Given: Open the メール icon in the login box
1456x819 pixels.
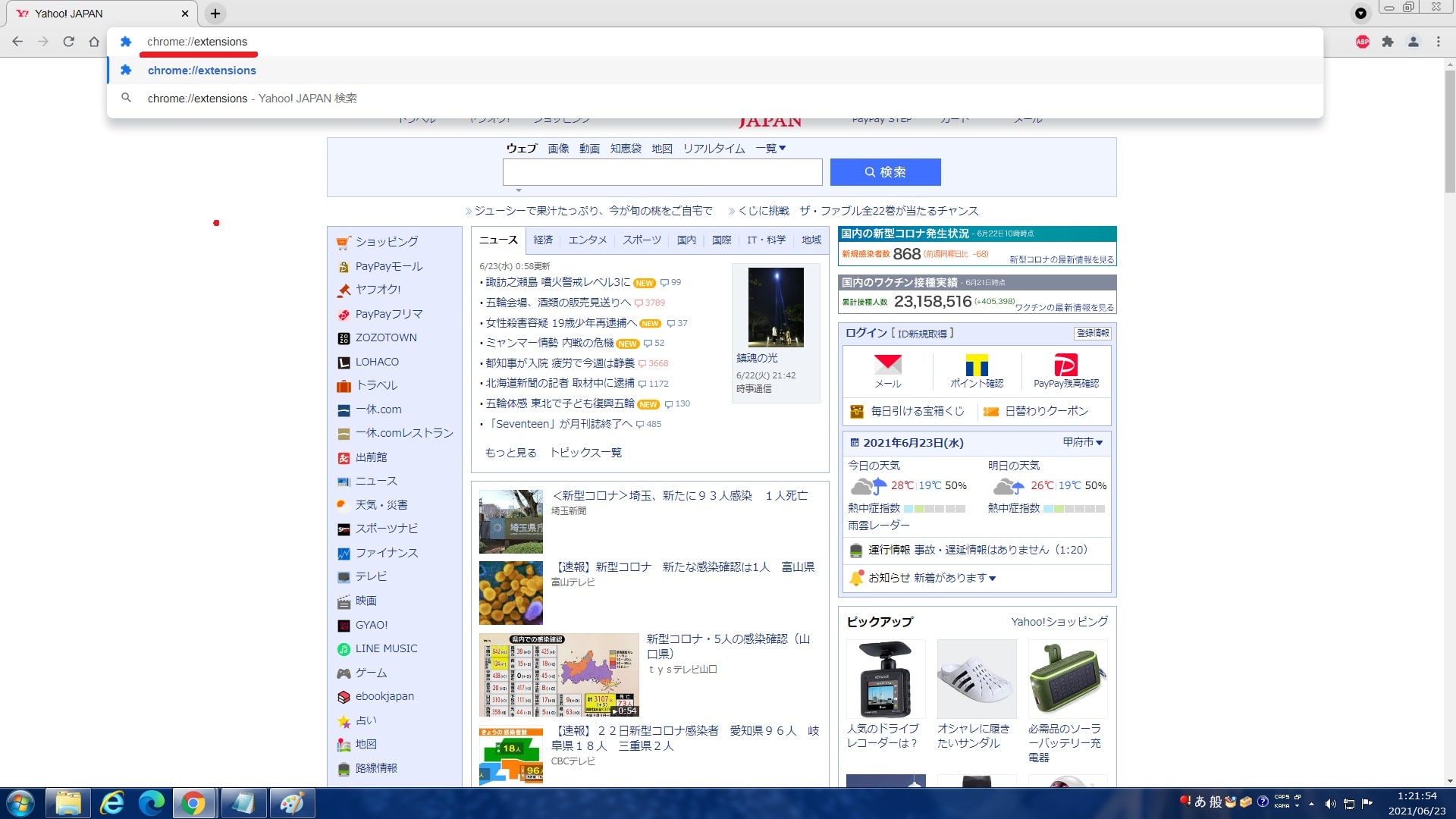Looking at the screenshot, I should (887, 371).
